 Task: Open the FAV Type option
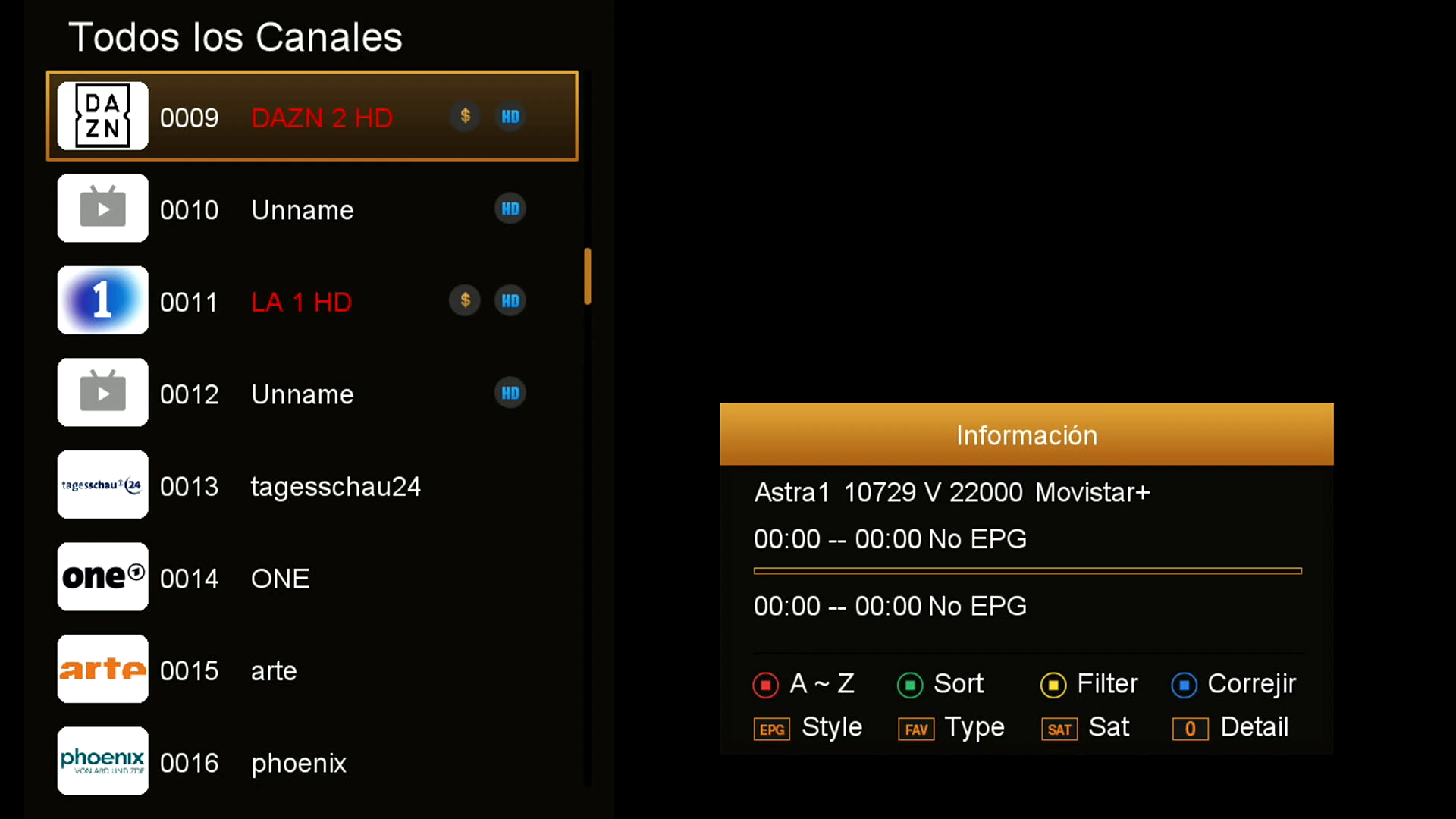(x=916, y=729)
